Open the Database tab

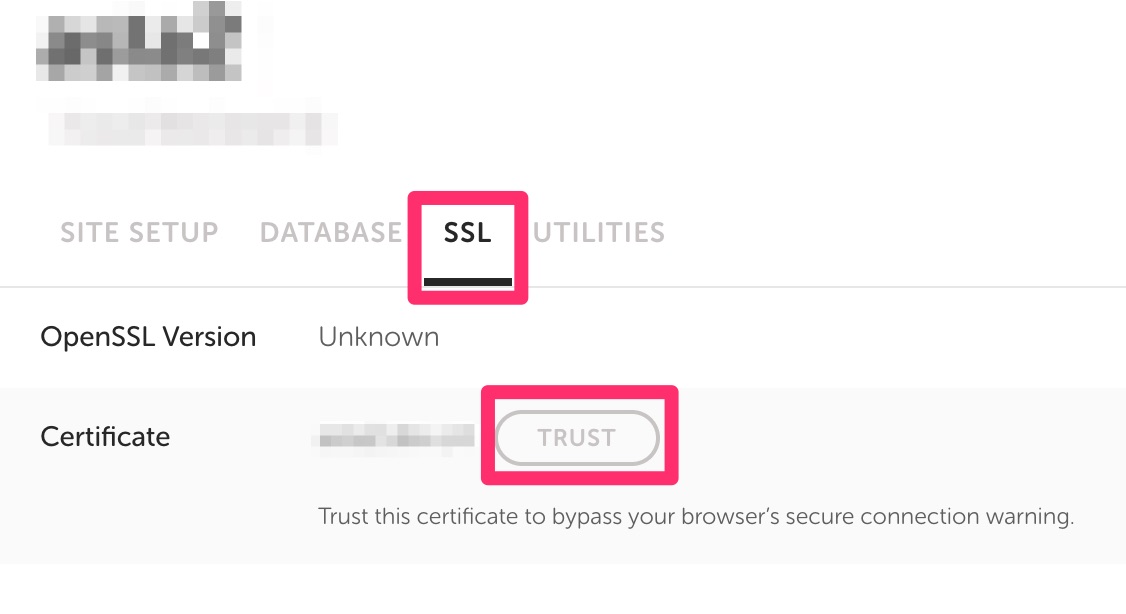pyautogui.click(x=330, y=233)
